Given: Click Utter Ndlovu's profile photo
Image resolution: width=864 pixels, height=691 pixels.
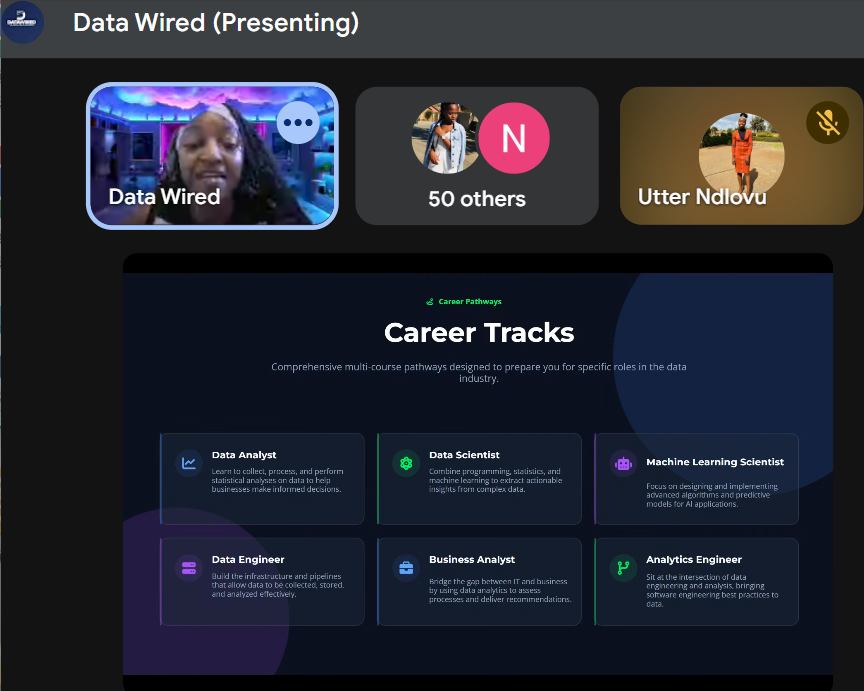Looking at the screenshot, I should click(742, 155).
